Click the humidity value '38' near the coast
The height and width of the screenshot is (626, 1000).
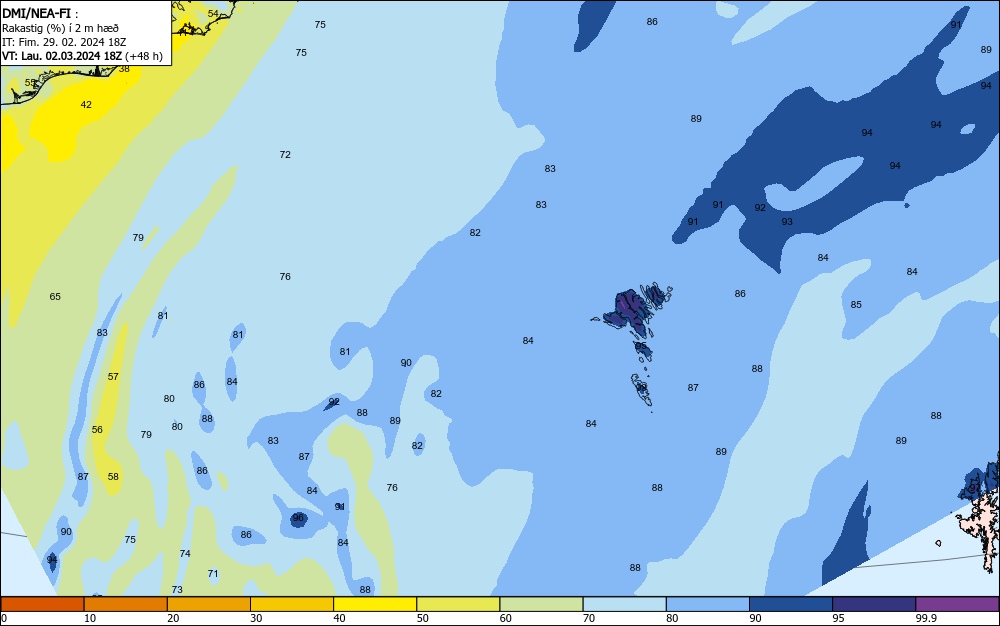(x=124, y=69)
